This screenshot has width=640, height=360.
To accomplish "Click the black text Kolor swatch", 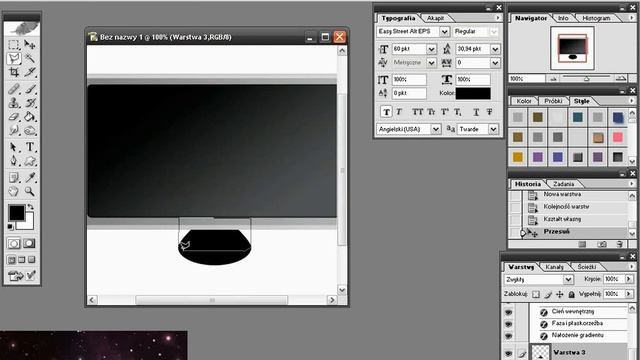I will point(473,93).
